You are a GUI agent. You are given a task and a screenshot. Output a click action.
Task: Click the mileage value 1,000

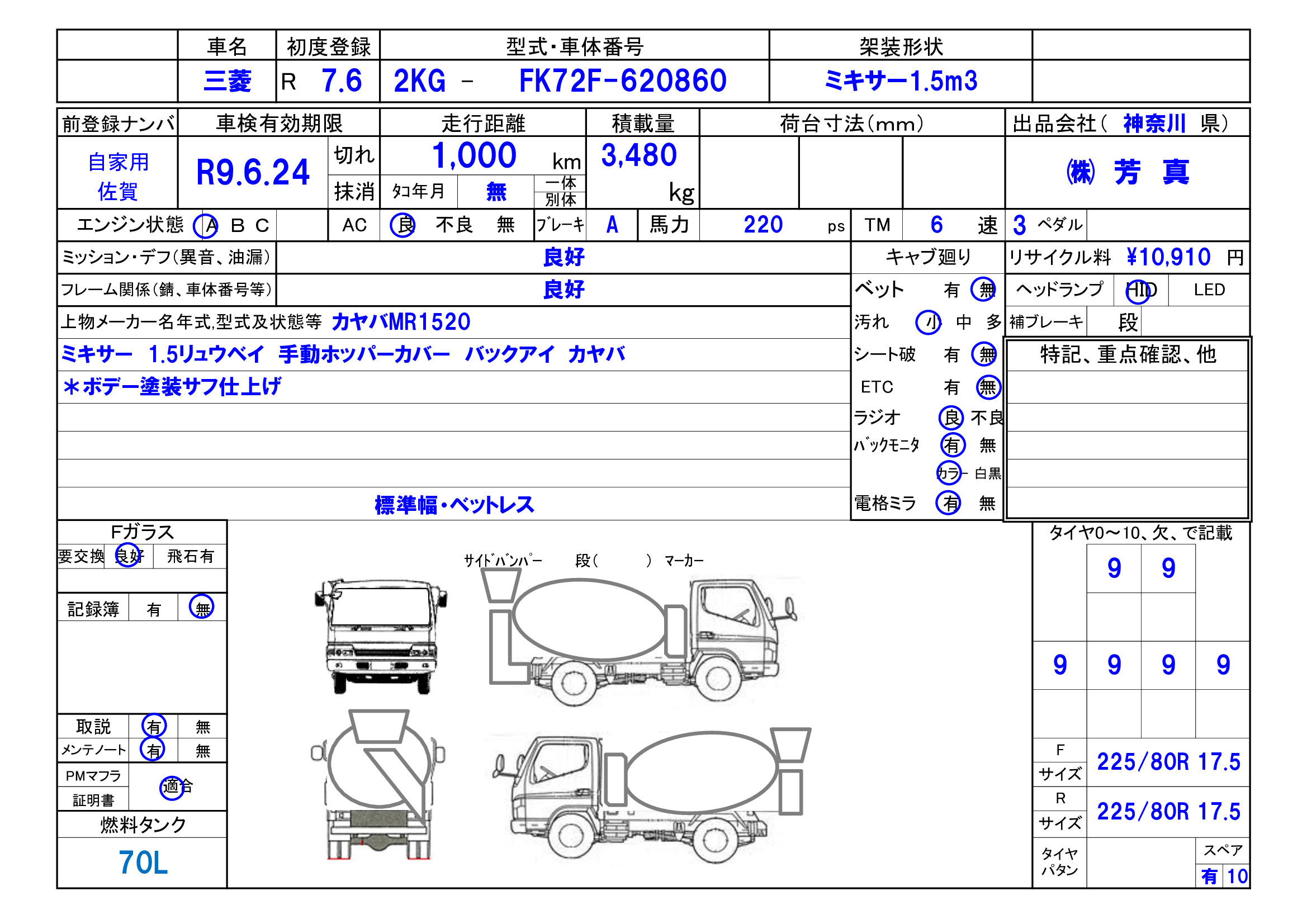[473, 155]
